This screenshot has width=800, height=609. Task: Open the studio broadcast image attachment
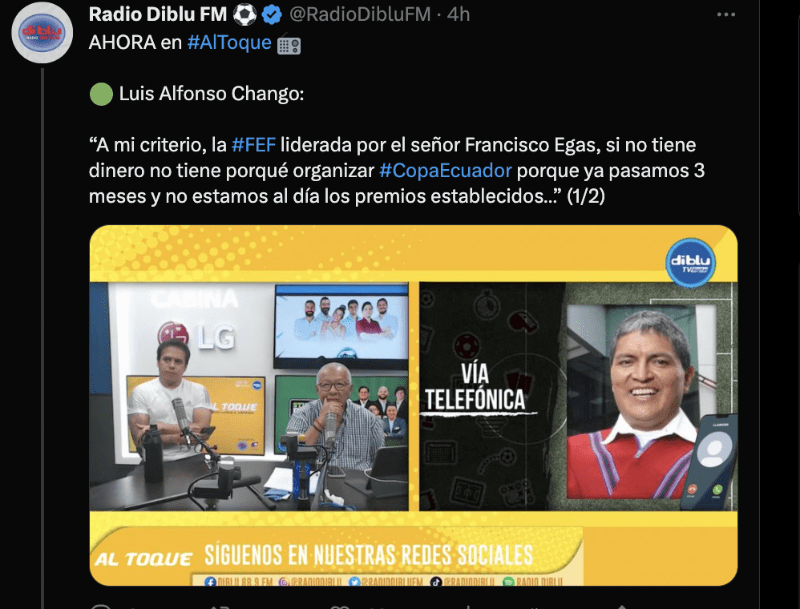click(413, 405)
